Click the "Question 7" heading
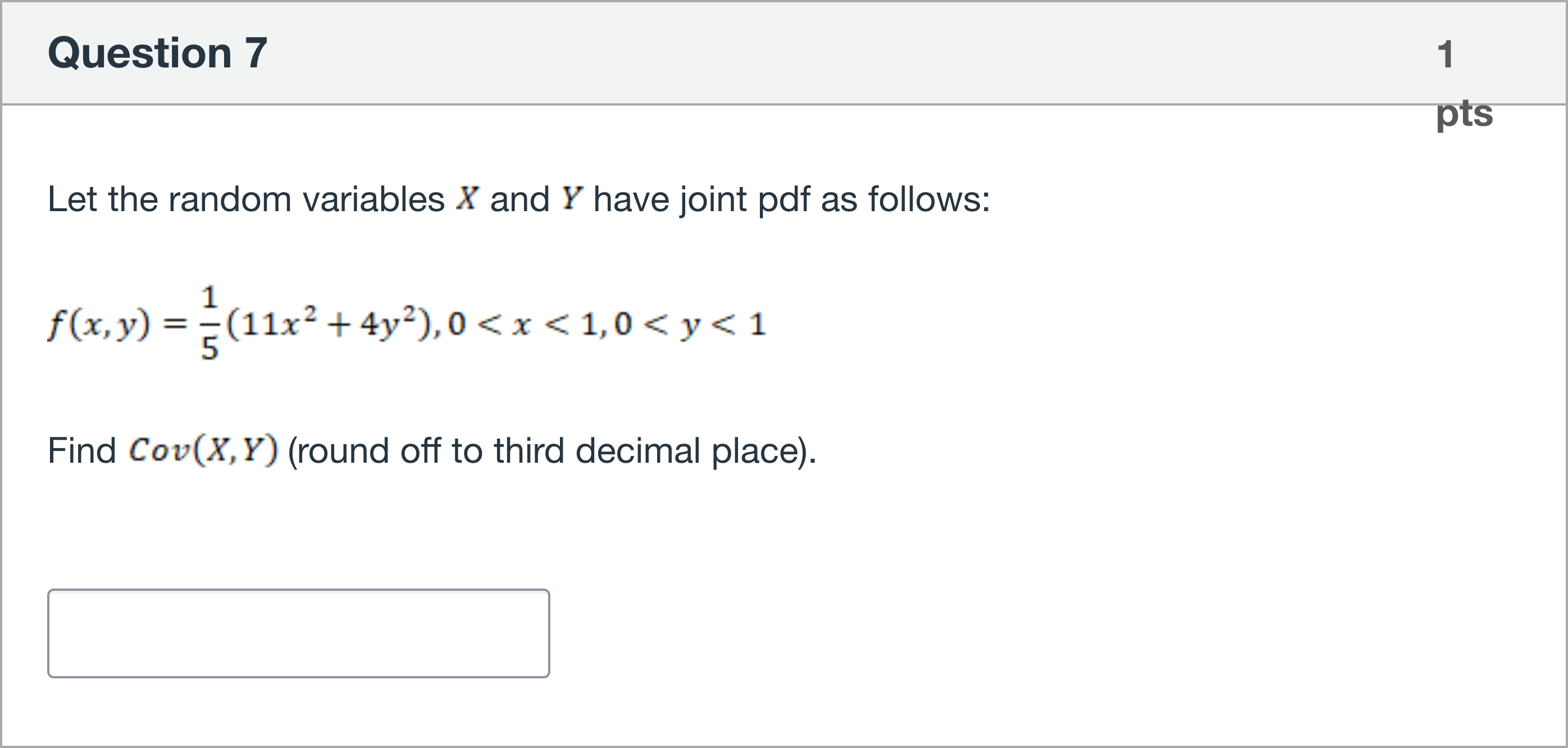This screenshot has width=1568, height=748. coord(158,53)
